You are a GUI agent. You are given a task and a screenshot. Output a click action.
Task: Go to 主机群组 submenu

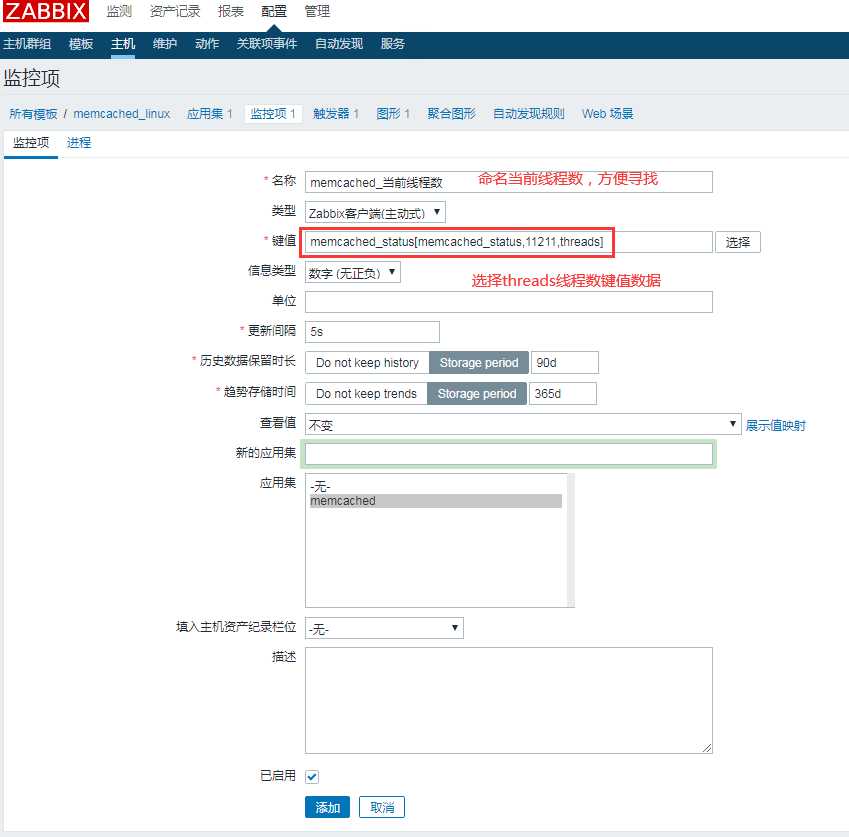point(27,44)
